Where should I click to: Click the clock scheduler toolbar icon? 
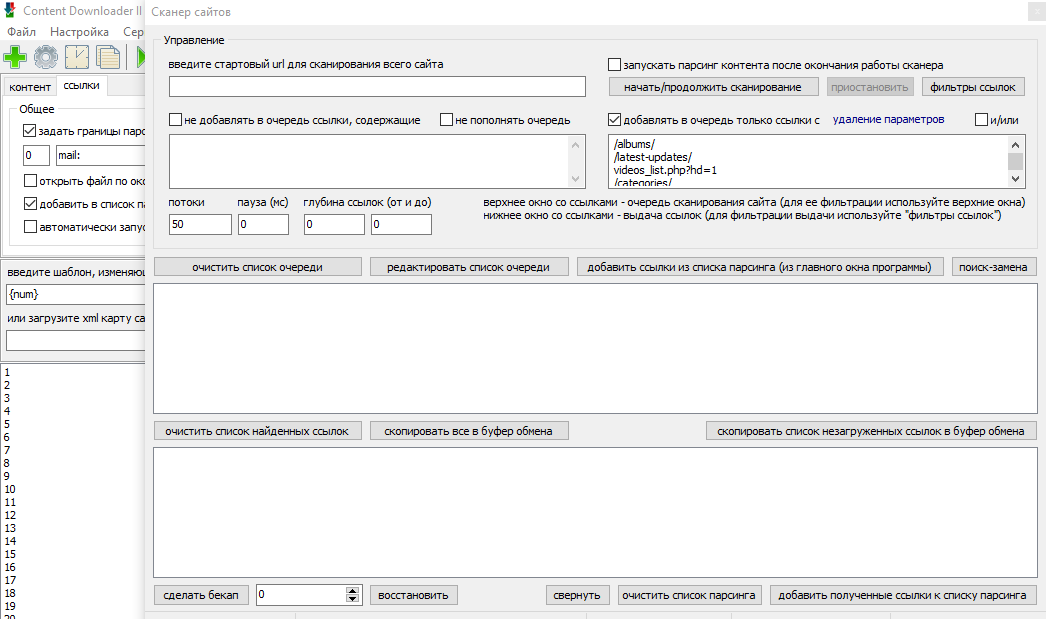click(76, 57)
